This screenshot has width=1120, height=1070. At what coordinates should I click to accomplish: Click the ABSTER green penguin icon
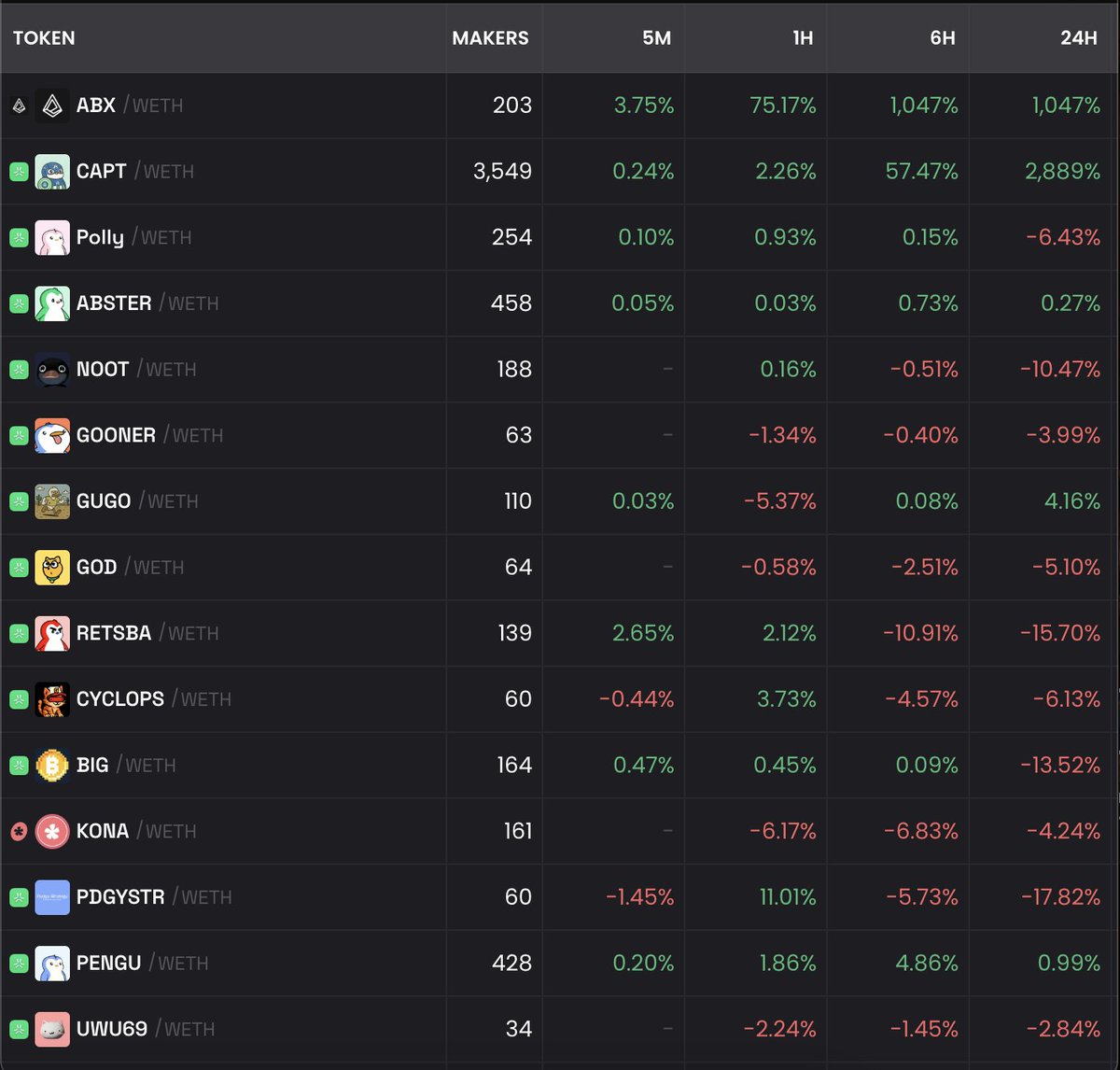(x=52, y=303)
